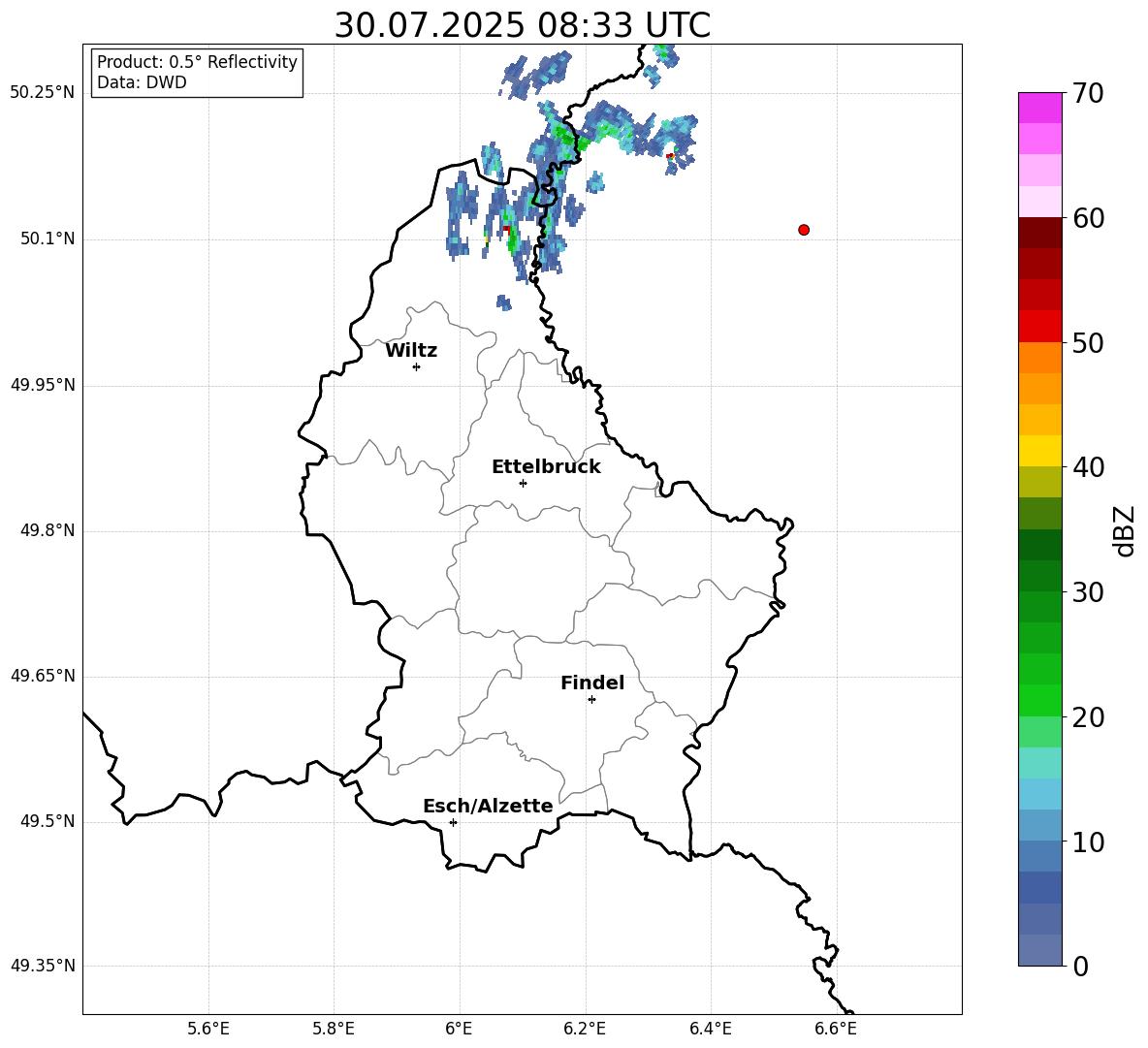Viewport: 1148px width, 1048px height.
Task: Select the Findel city label
Action: (x=592, y=683)
